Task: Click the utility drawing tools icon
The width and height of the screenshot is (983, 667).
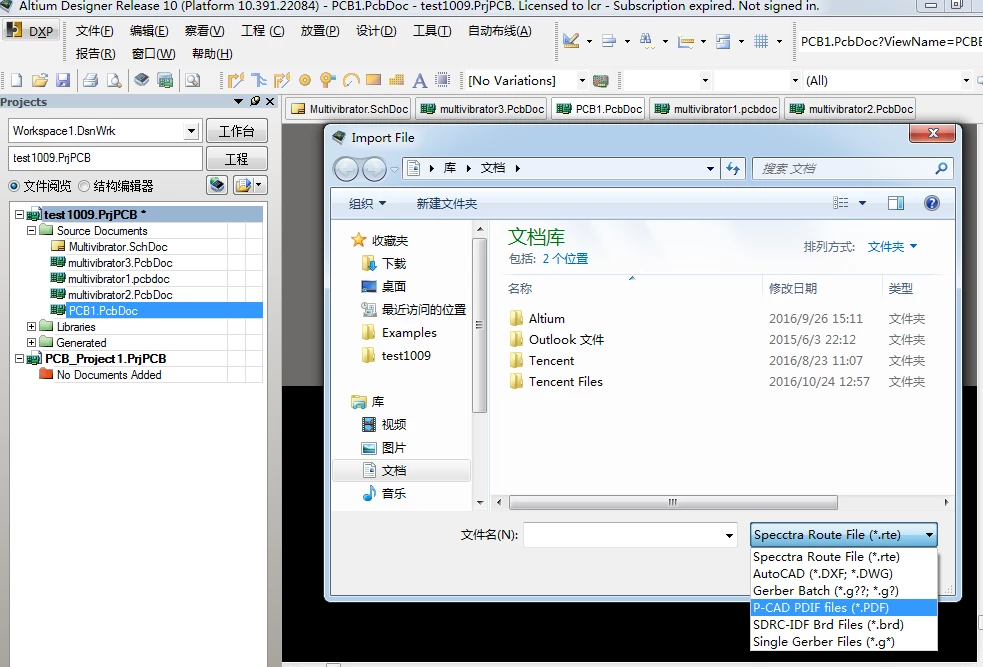Action: pos(570,41)
